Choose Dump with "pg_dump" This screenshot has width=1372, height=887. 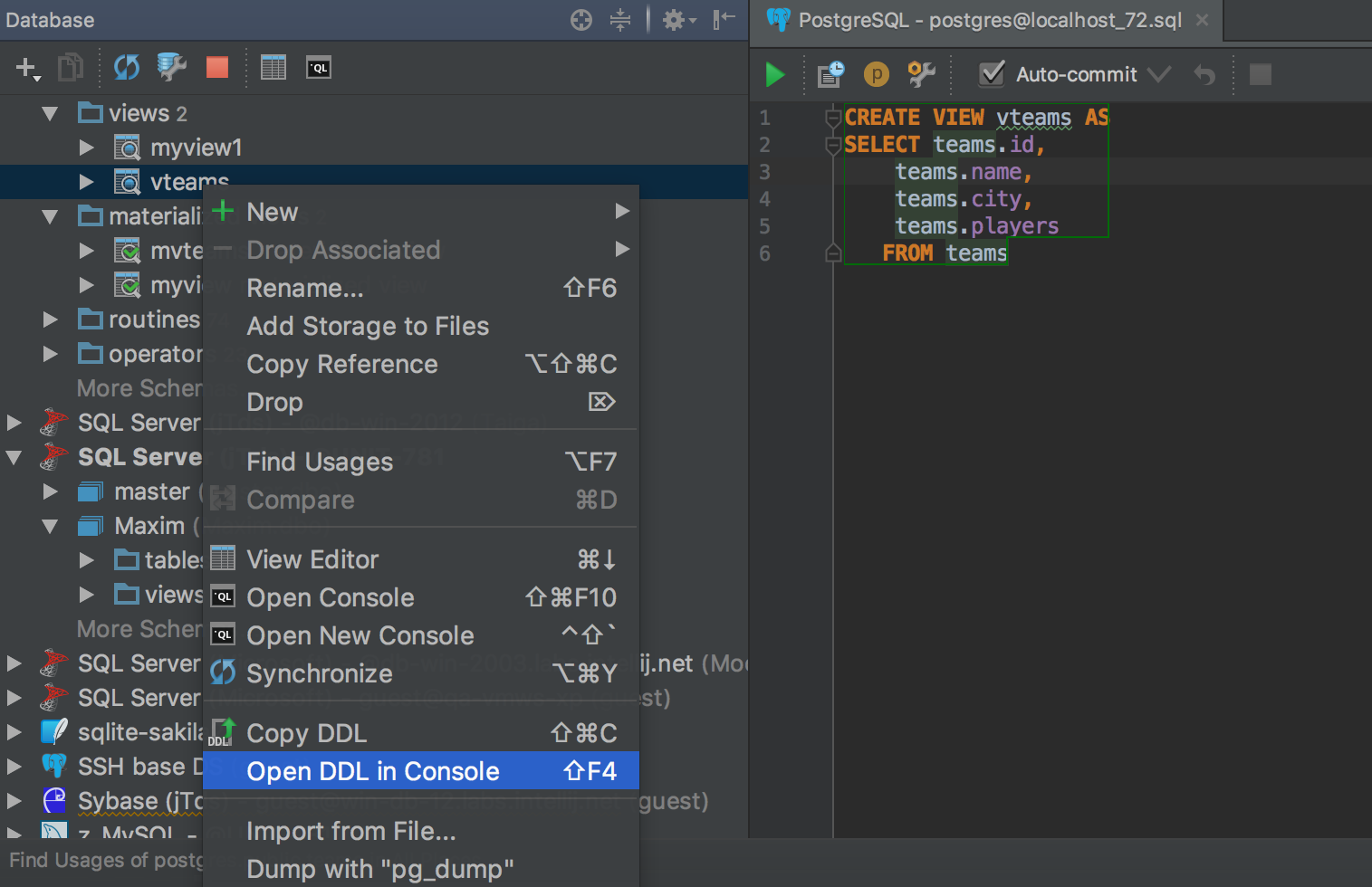(421, 869)
